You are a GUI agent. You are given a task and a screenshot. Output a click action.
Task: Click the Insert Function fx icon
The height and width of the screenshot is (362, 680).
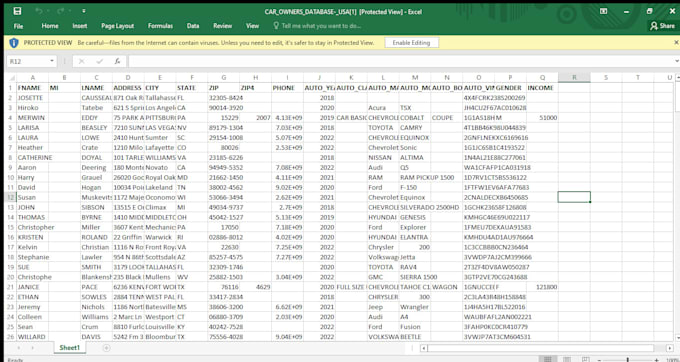(117, 62)
